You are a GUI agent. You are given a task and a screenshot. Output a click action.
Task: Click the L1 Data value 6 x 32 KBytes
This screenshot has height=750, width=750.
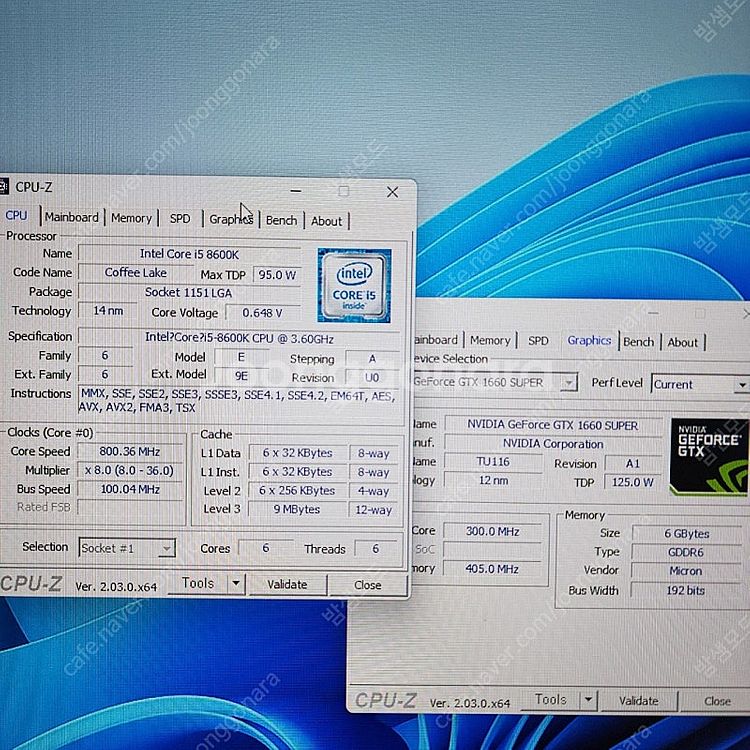tap(297, 453)
